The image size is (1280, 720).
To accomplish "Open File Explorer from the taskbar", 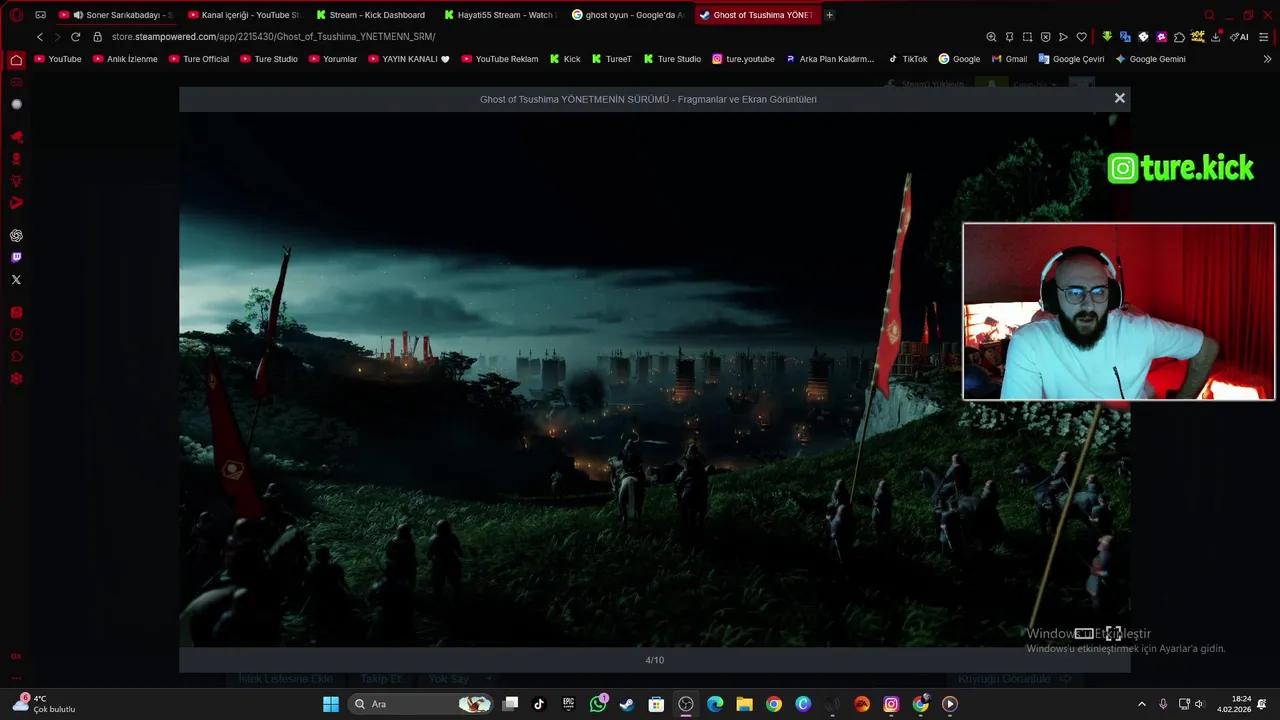I will point(744,704).
